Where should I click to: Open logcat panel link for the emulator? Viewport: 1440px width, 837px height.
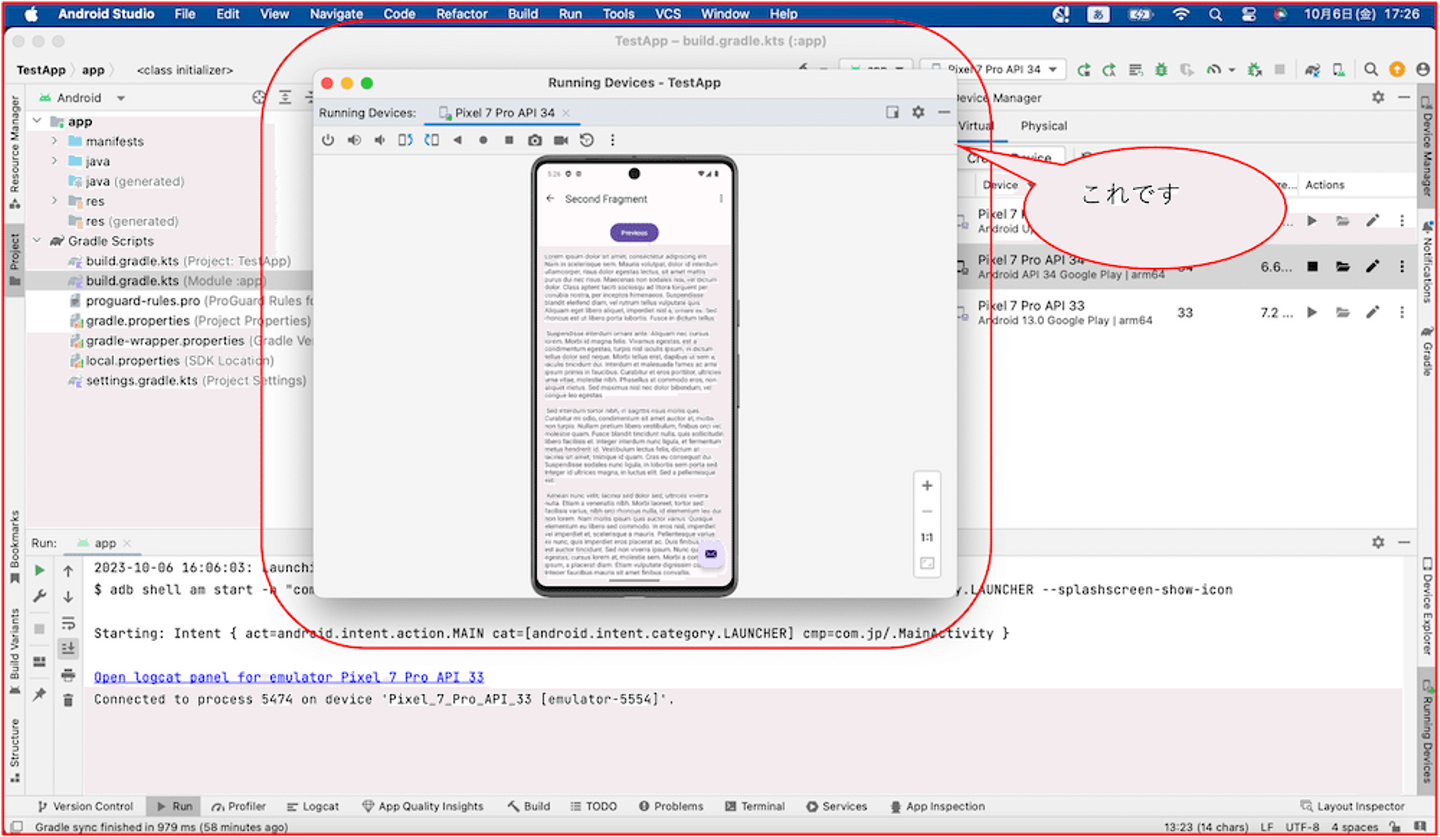(x=288, y=677)
